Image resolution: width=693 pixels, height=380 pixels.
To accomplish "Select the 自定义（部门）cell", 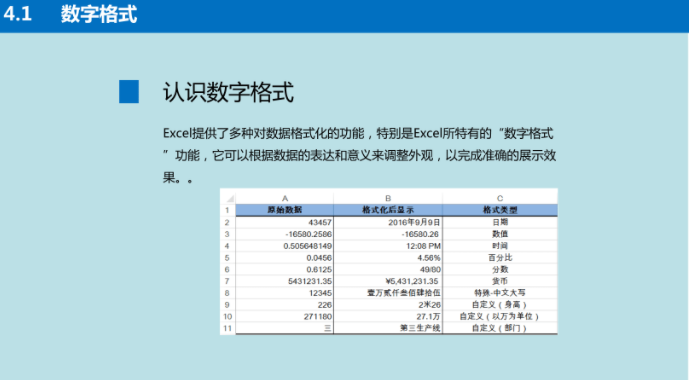I will click(500, 328).
